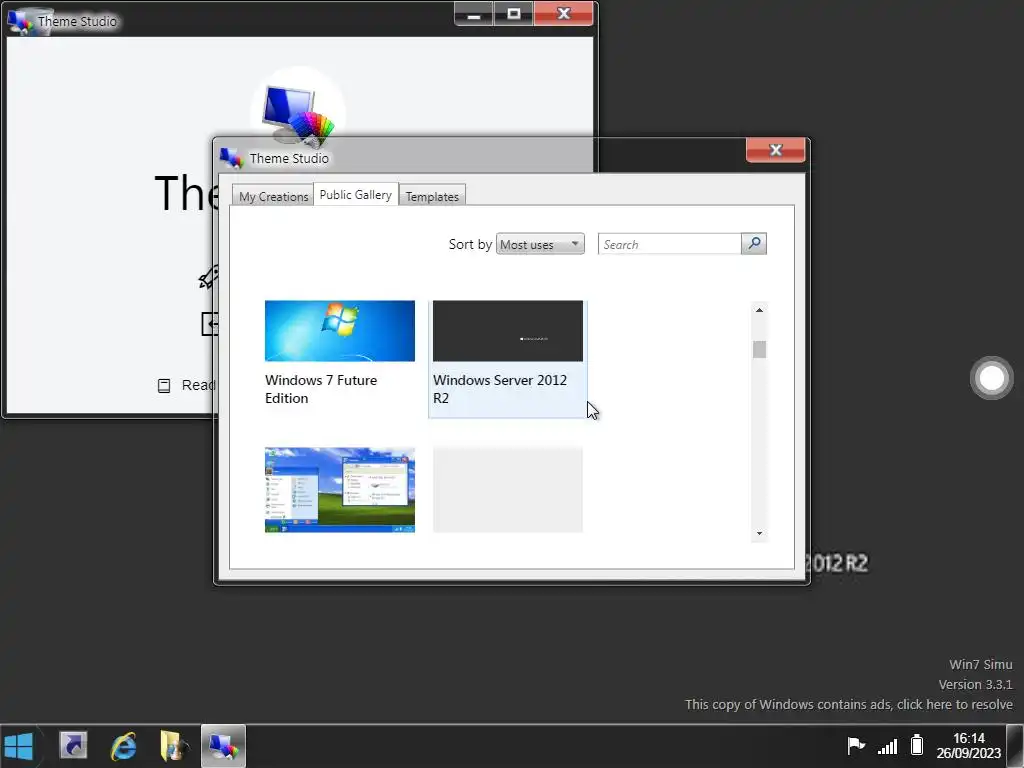Click gallery scrollbar up arrow
Screen dimensions: 1024x768
(759, 310)
